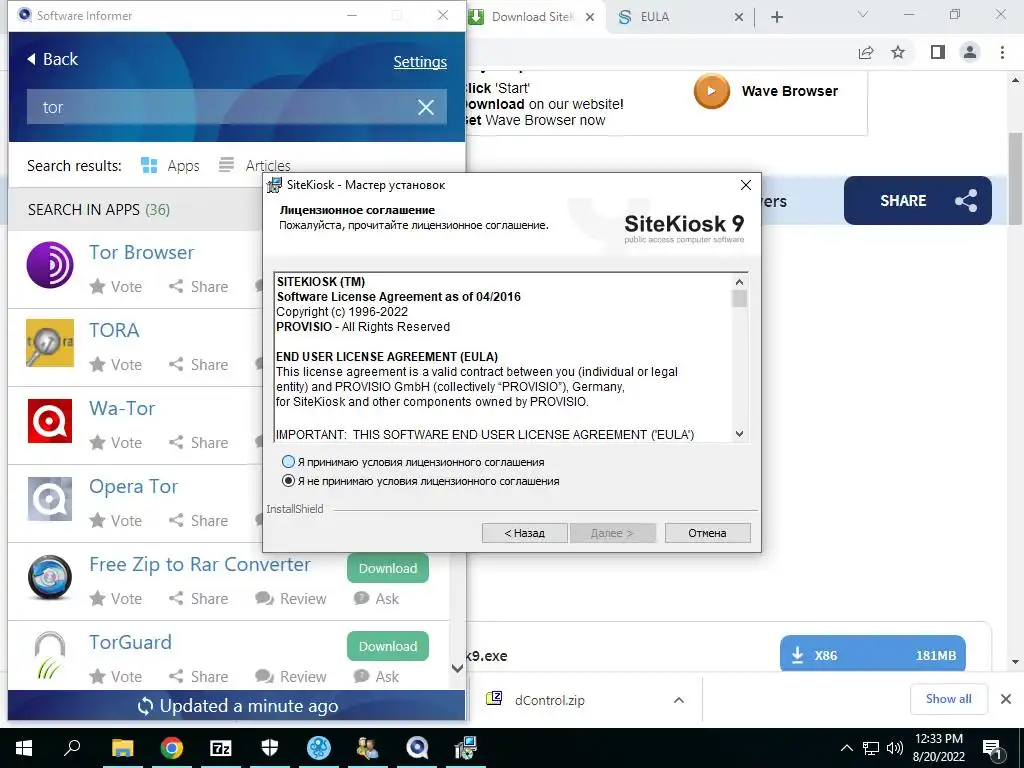
Task: Open the TORA app icon
Action: pyautogui.click(x=50, y=343)
